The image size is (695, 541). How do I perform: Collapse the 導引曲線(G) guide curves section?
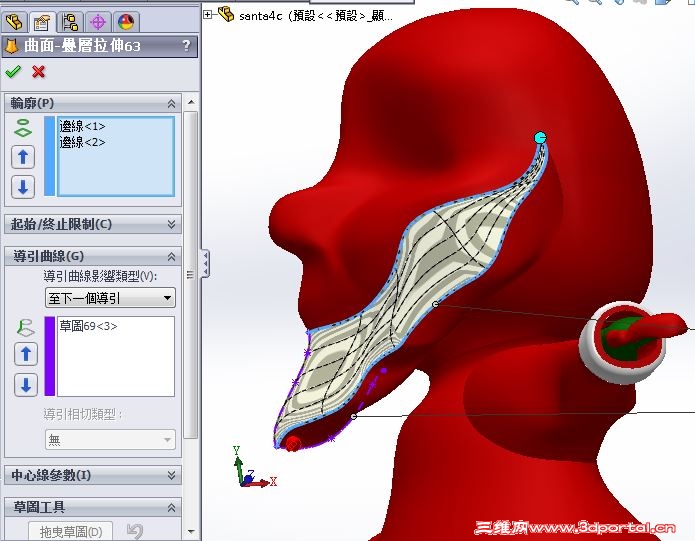click(172, 257)
